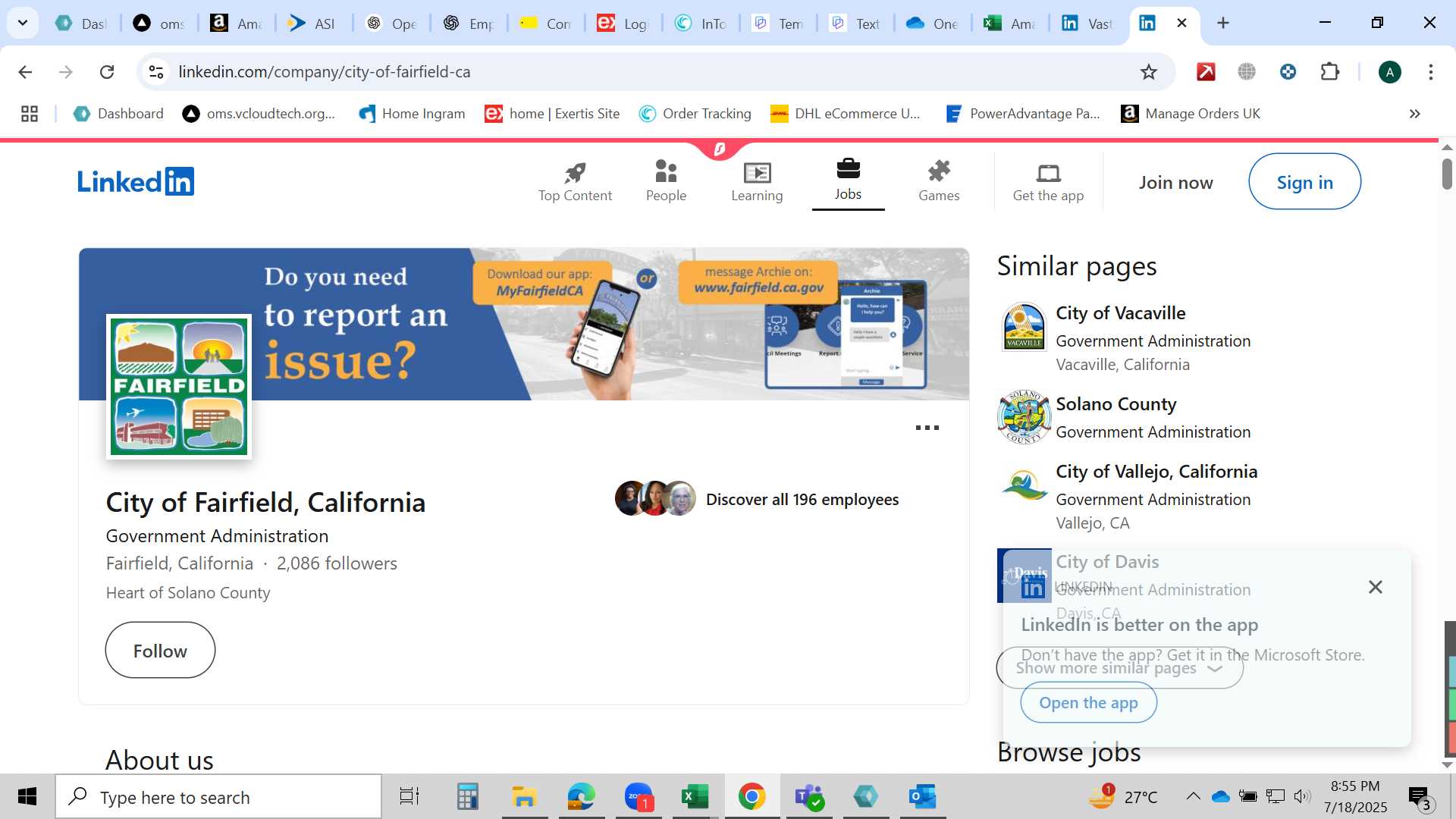Image resolution: width=1456 pixels, height=819 pixels.
Task: Show hidden system tray icons
Action: click(1193, 796)
